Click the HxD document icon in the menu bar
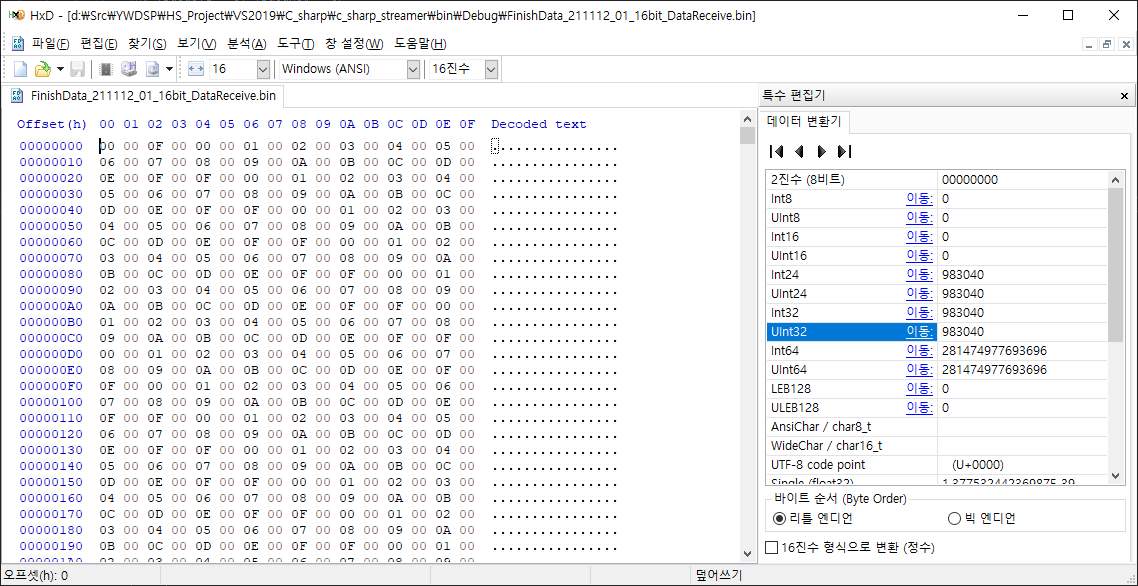This screenshot has height=586, width=1138. pyautogui.click(x=18, y=44)
